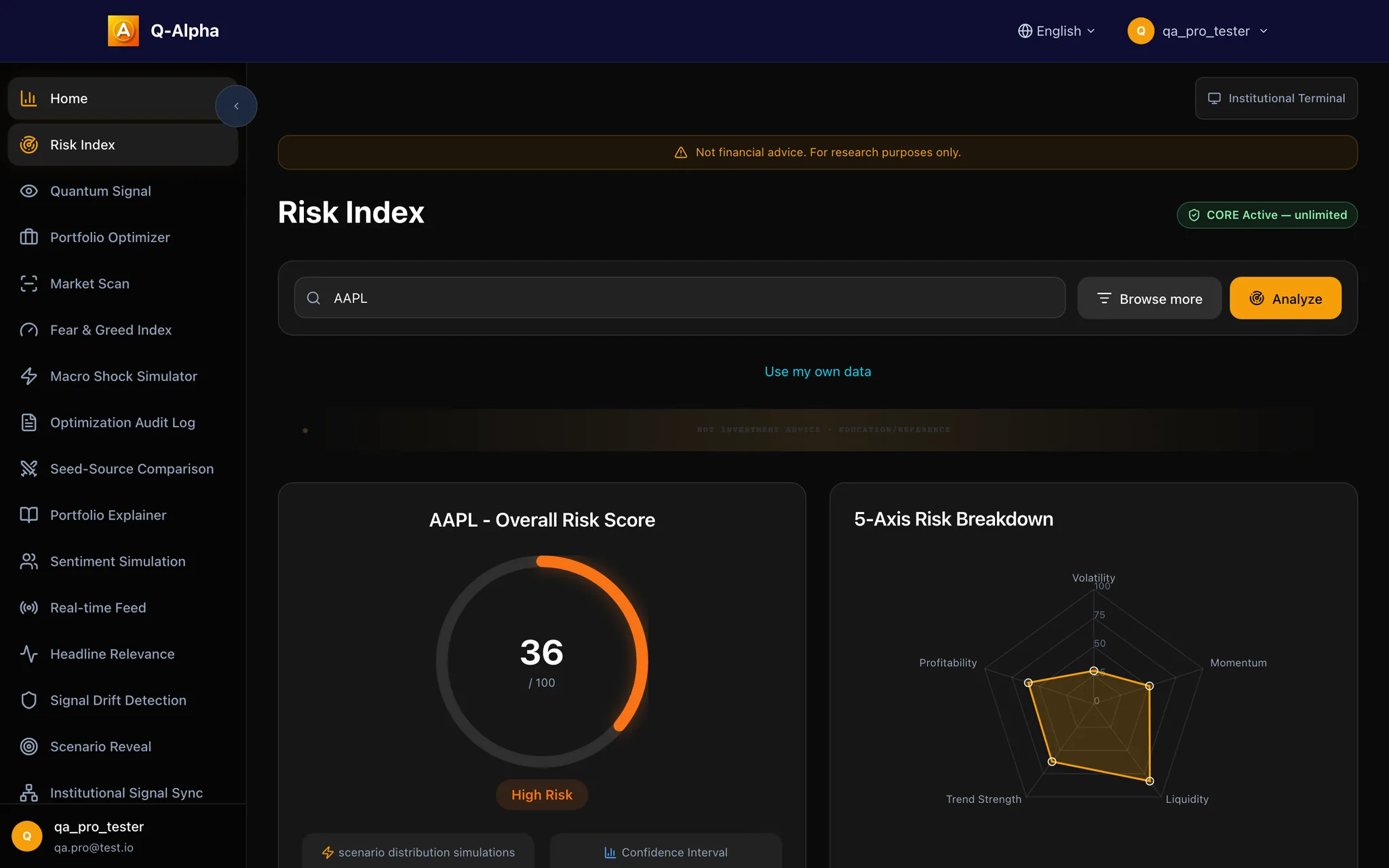Click the Quantum Signal eye icon
The image size is (1389, 868).
click(x=28, y=191)
